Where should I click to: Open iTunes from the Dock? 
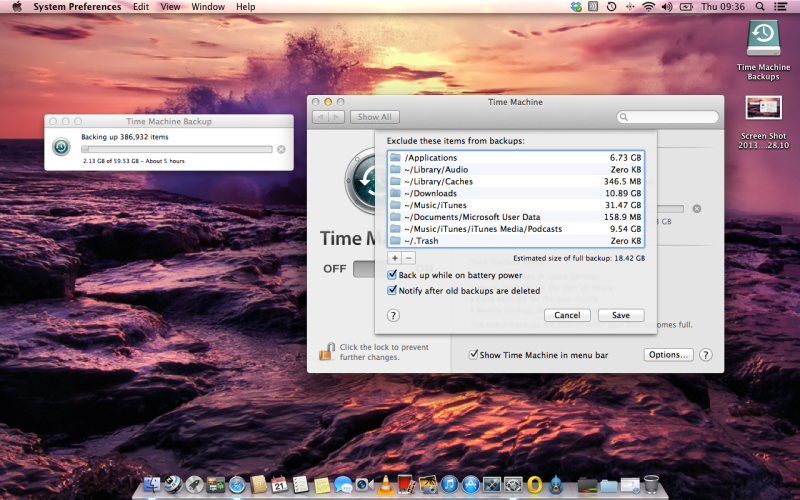click(449, 485)
